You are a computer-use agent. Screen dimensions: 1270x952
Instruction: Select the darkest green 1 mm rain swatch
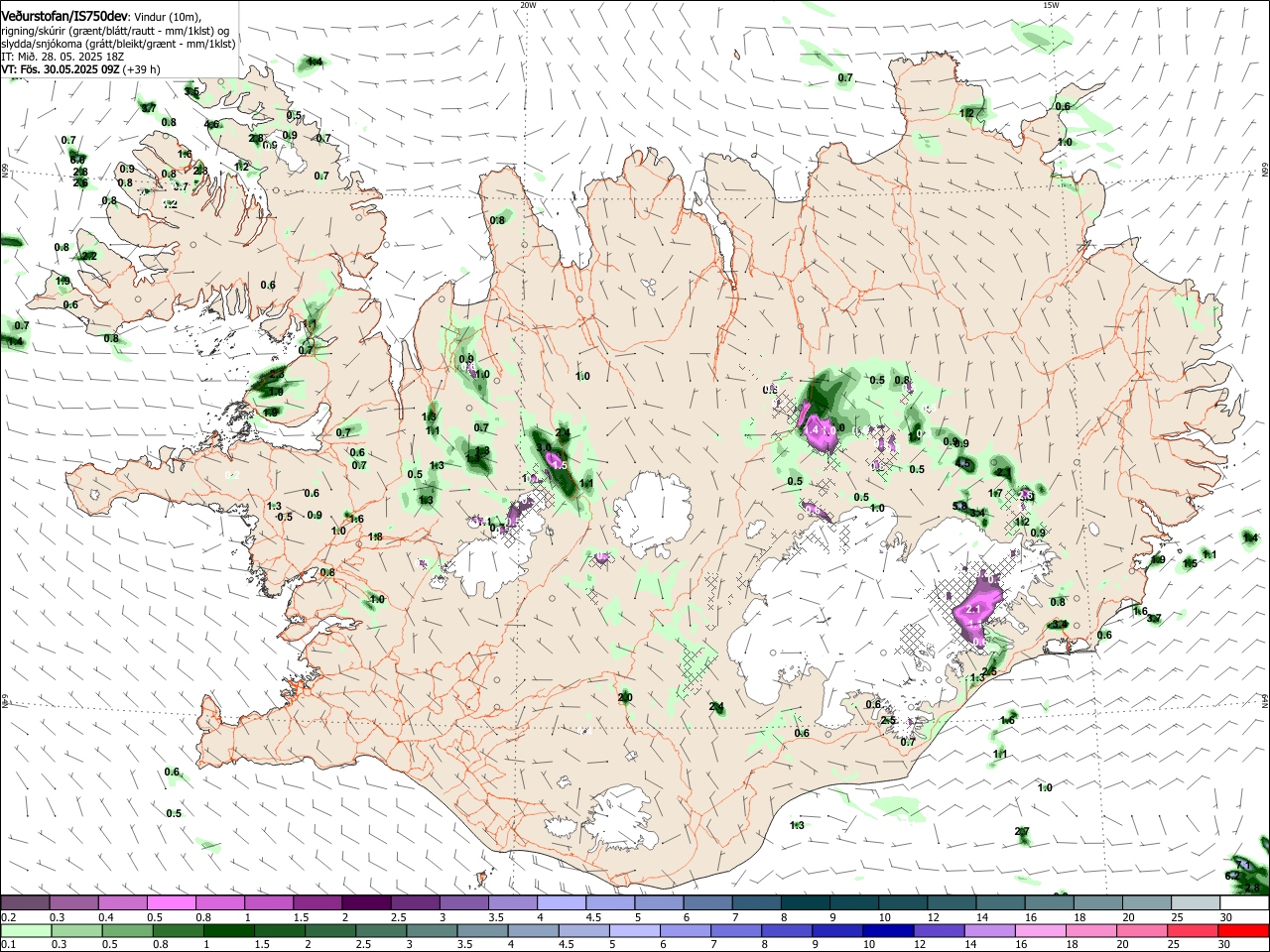228,931
